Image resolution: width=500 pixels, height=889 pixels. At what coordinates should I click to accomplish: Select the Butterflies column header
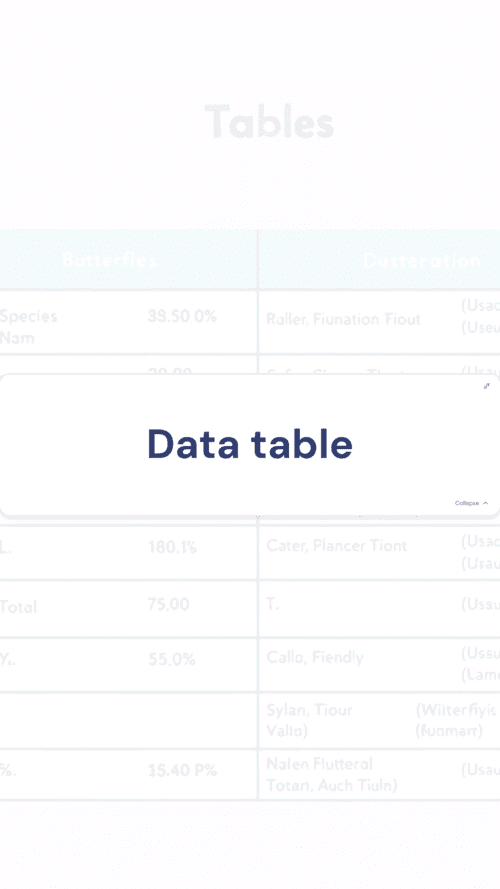tap(109, 260)
